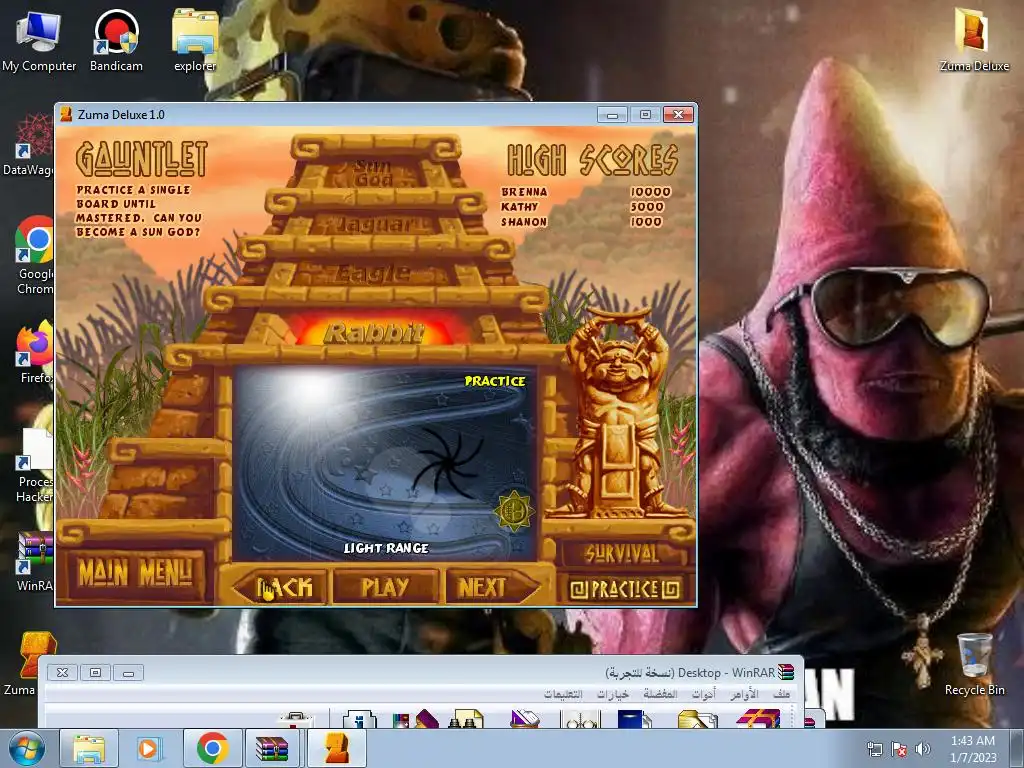Open the Bandicam desktop shortcut

click(116, 40)
